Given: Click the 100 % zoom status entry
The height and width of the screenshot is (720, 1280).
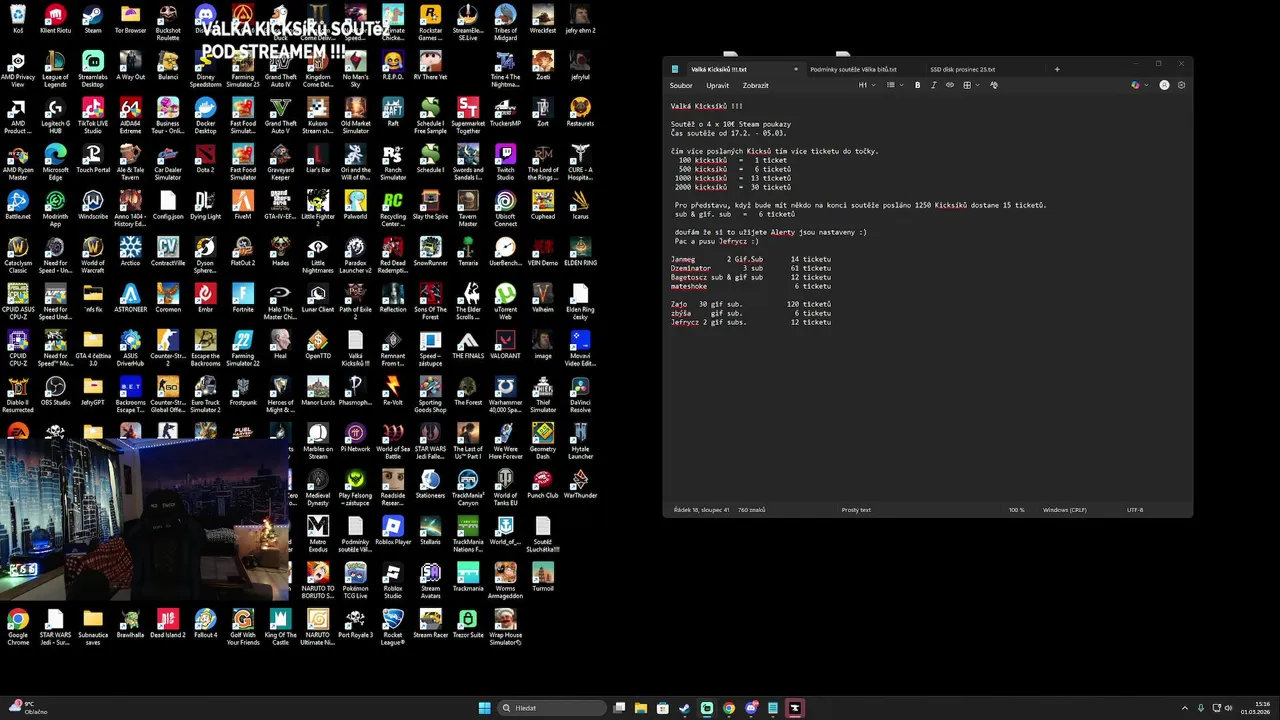Looking at the screenshot, I should coord(1016,510).
